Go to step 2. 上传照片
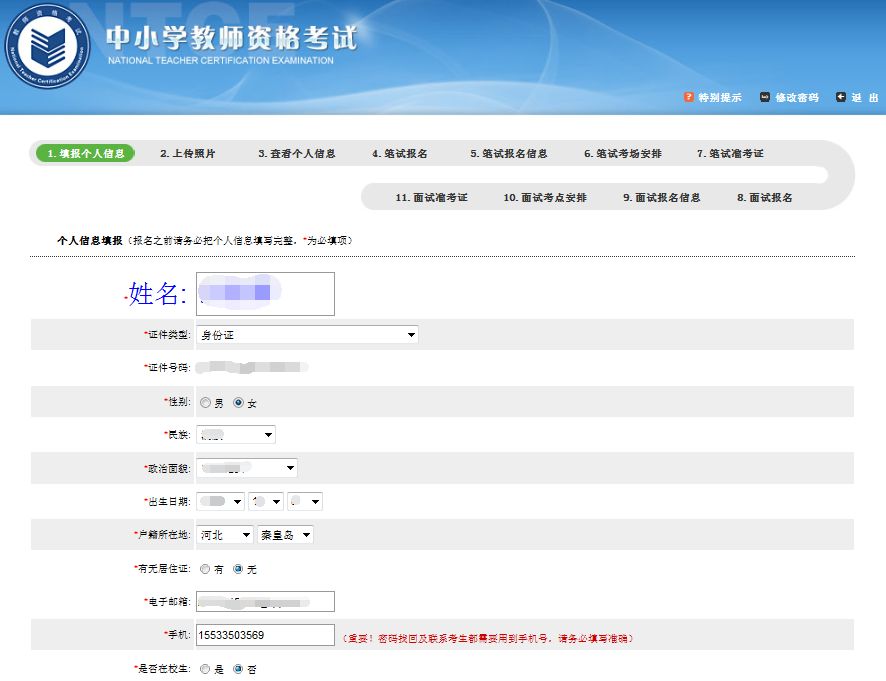The width and height of the screenshot is (886, 681). (x=188, y=154)
